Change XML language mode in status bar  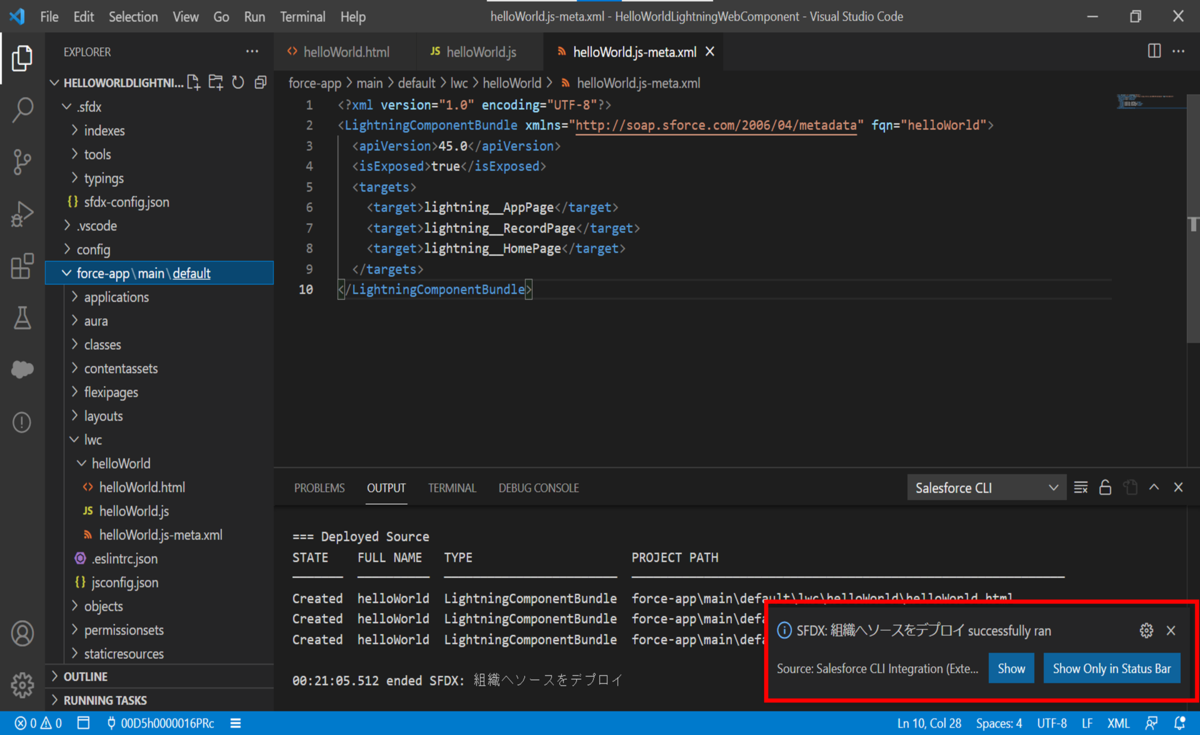point(1118,723)
